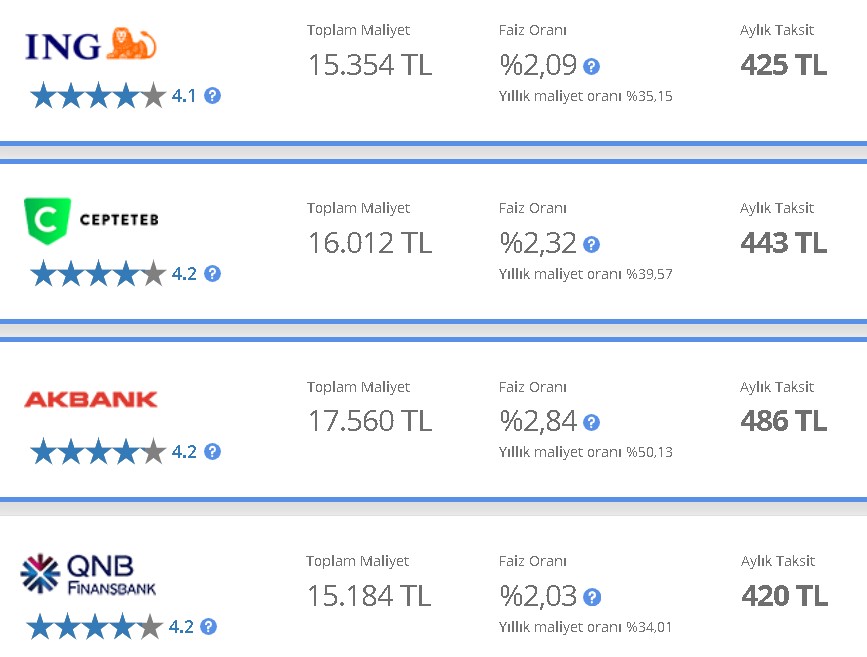This screenshot has width=867, height=657.
Task: Click ING annual cost rate %35,15 text
Action: click(x=586, y=96)
